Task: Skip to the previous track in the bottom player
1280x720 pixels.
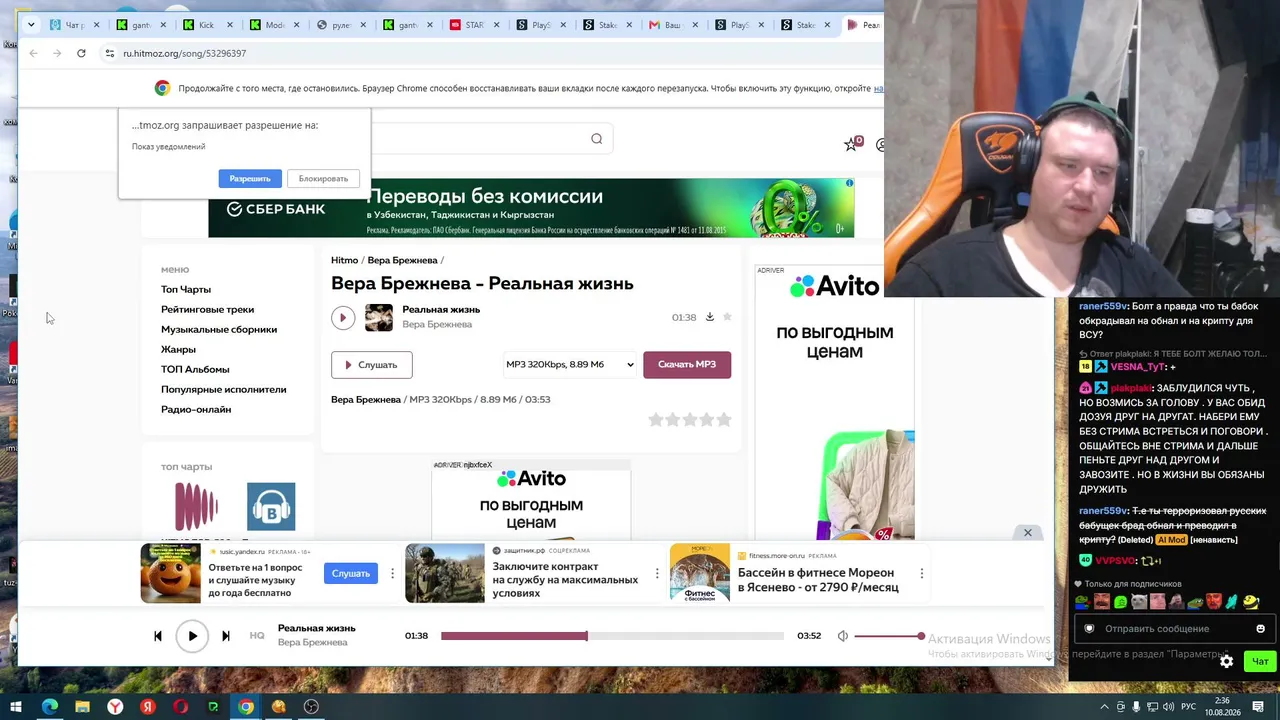Action: [158, 636]
